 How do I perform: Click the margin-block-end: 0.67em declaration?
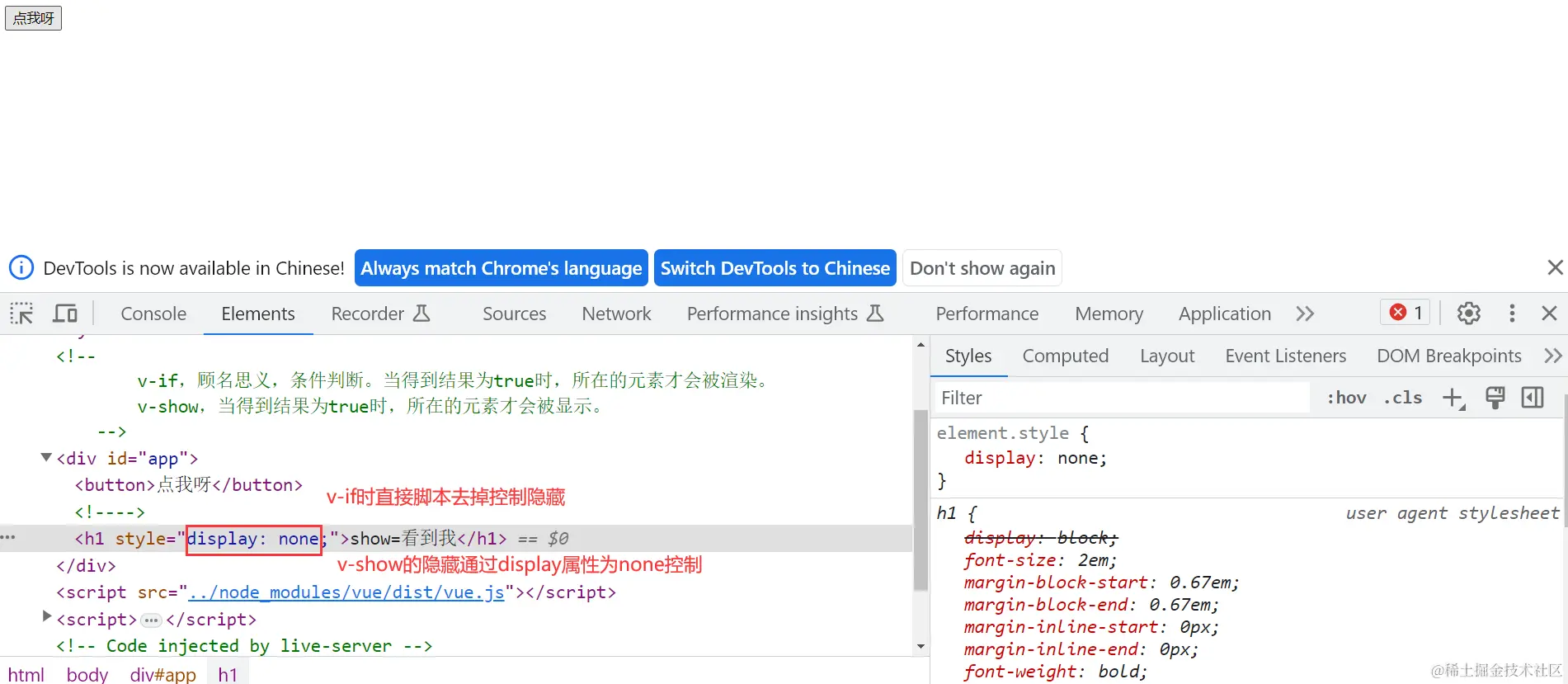click(1091, 605)
